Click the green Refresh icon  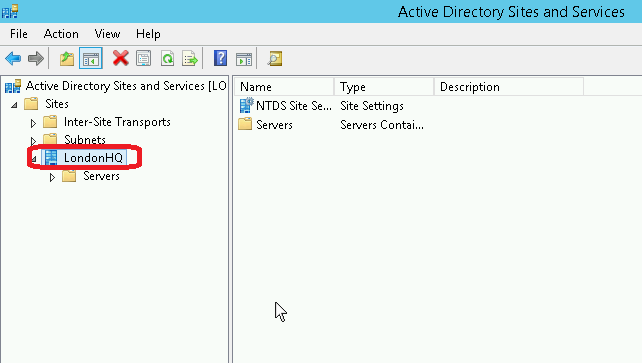pyautogui.click(x=167, y=59)
